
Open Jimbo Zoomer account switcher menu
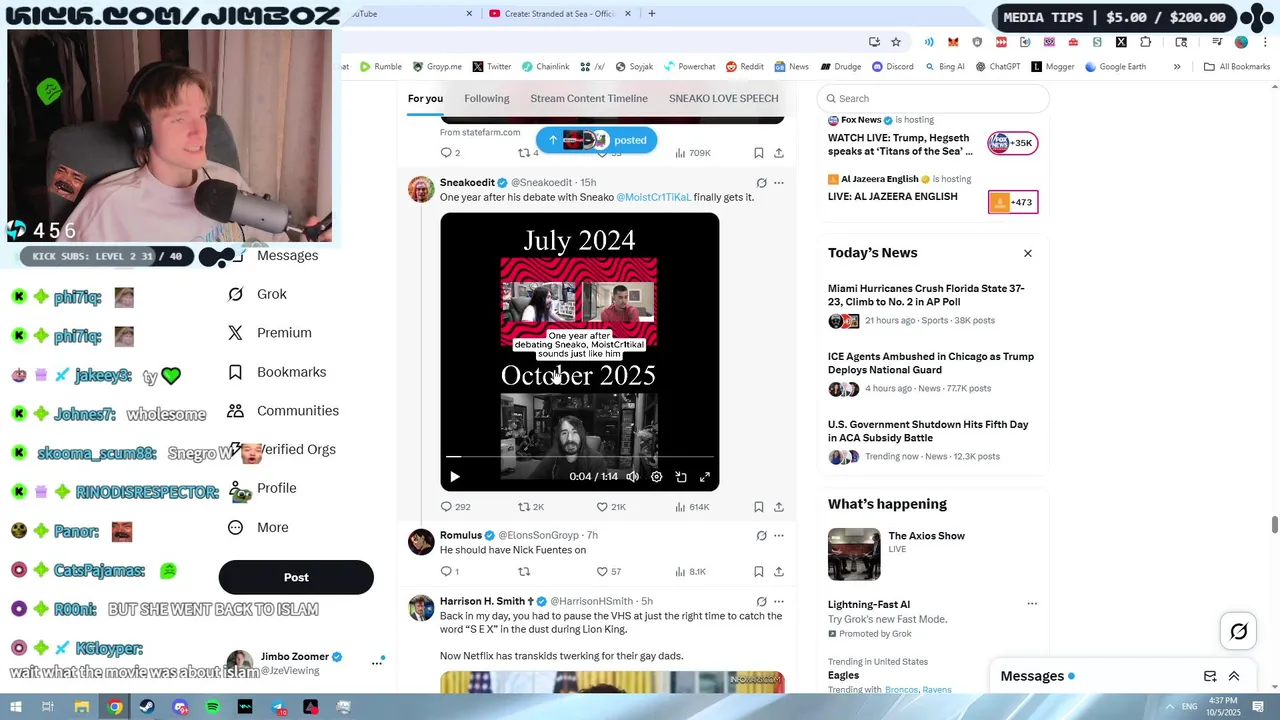pos(377,662)
